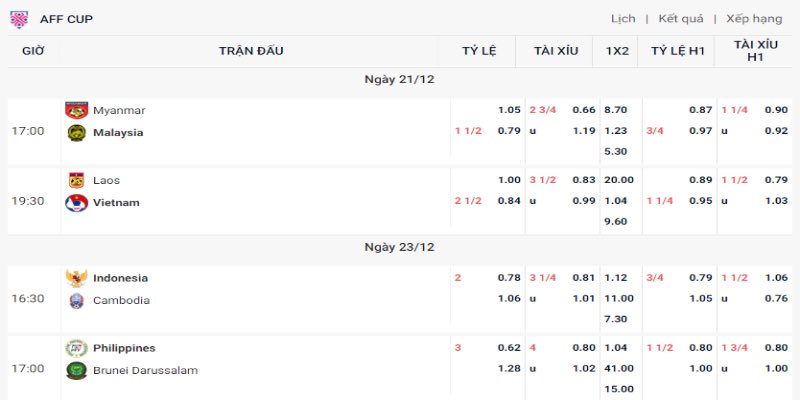The image size is (800, 400).
Task: Open the Lịch tab
Action: [623, 19]
